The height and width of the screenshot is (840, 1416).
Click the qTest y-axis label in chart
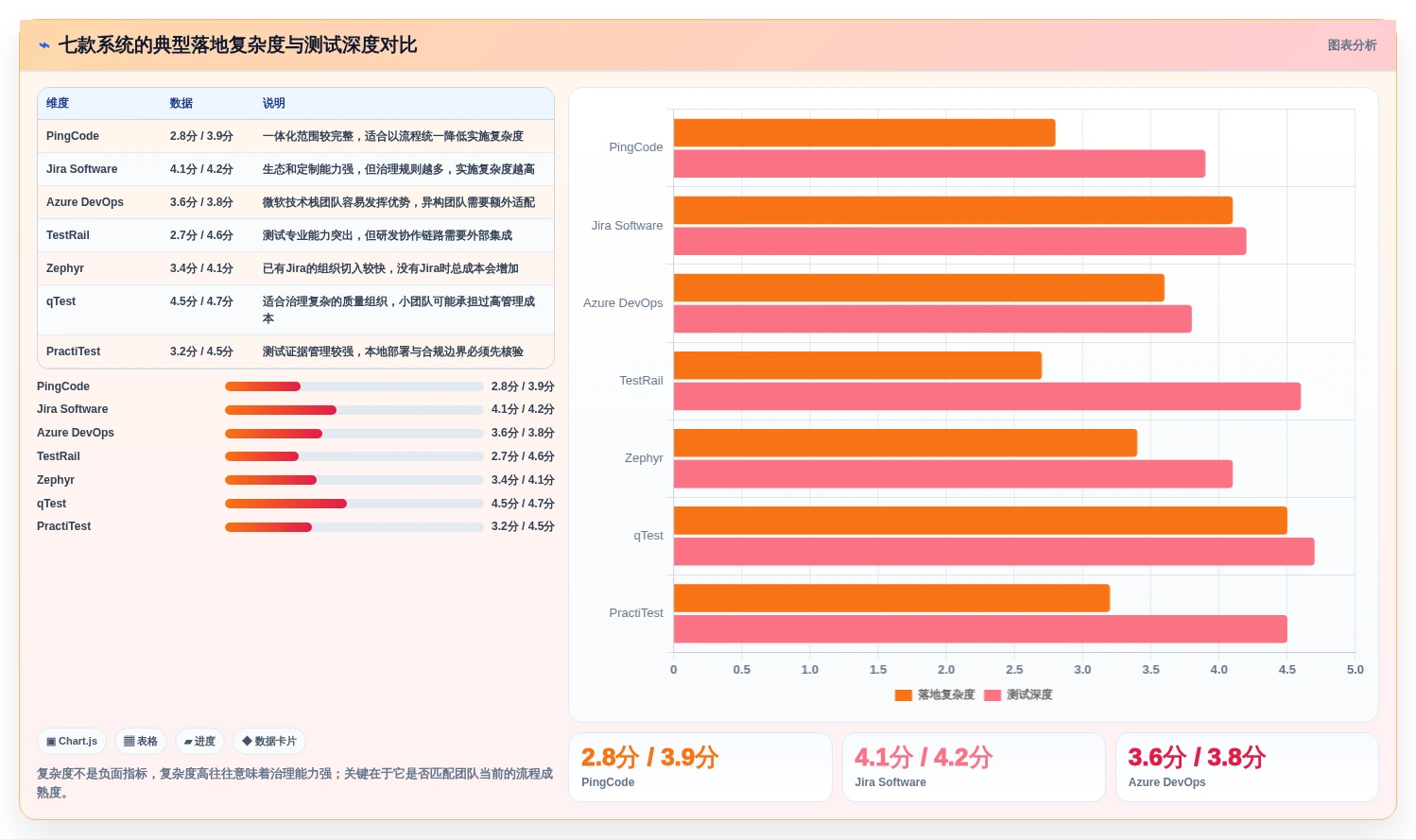coord(648,536)
